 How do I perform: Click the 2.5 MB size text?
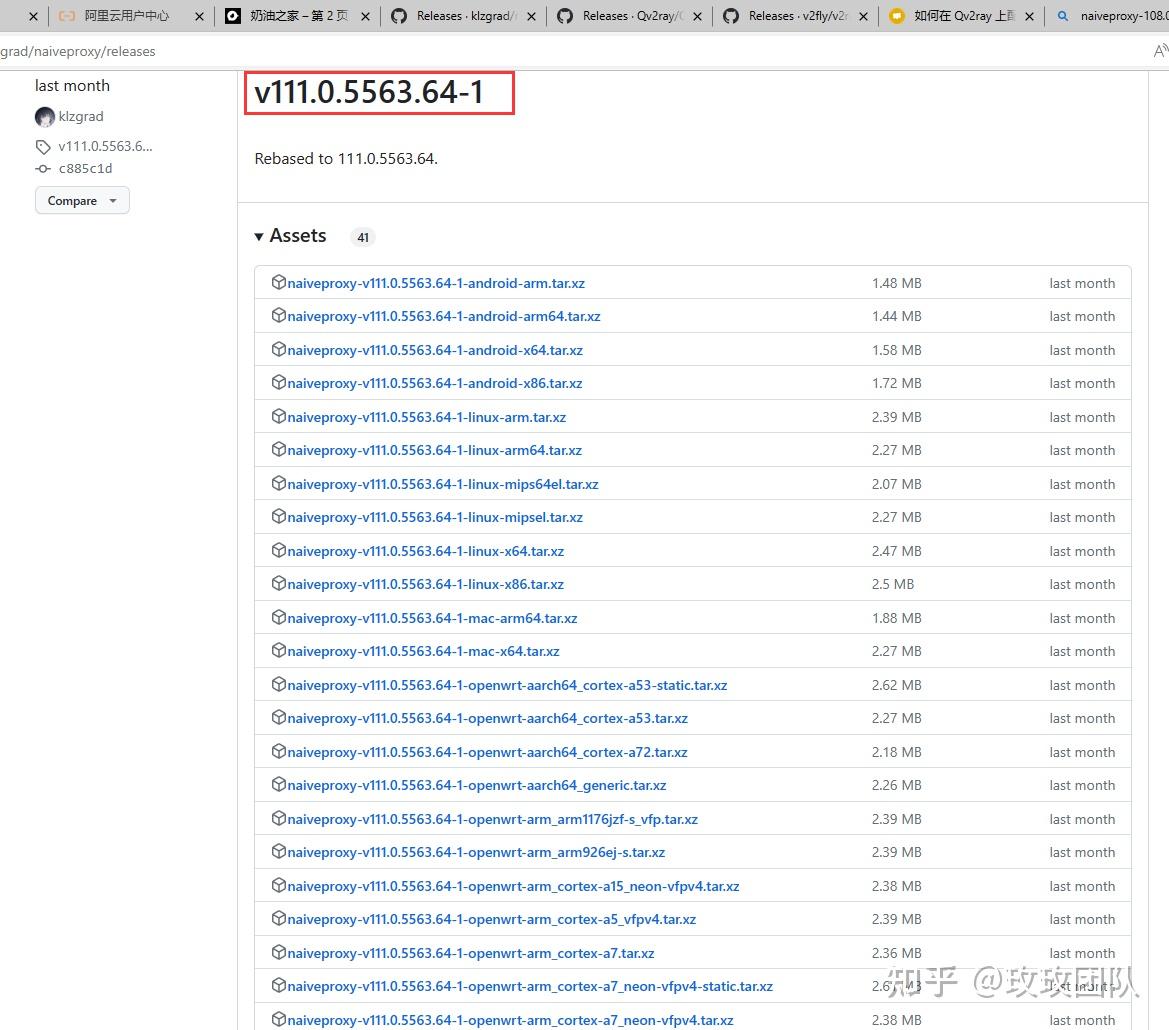coord(893,584)
